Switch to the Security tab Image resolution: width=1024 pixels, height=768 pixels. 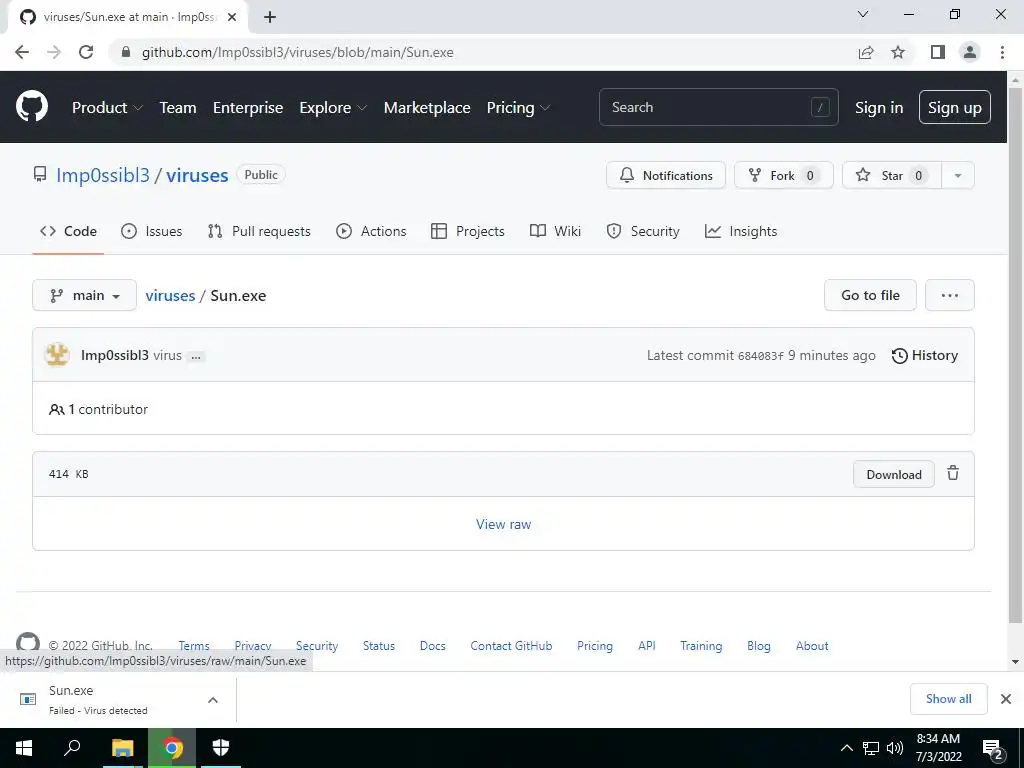pyautogui.click(x=643, y=231)
